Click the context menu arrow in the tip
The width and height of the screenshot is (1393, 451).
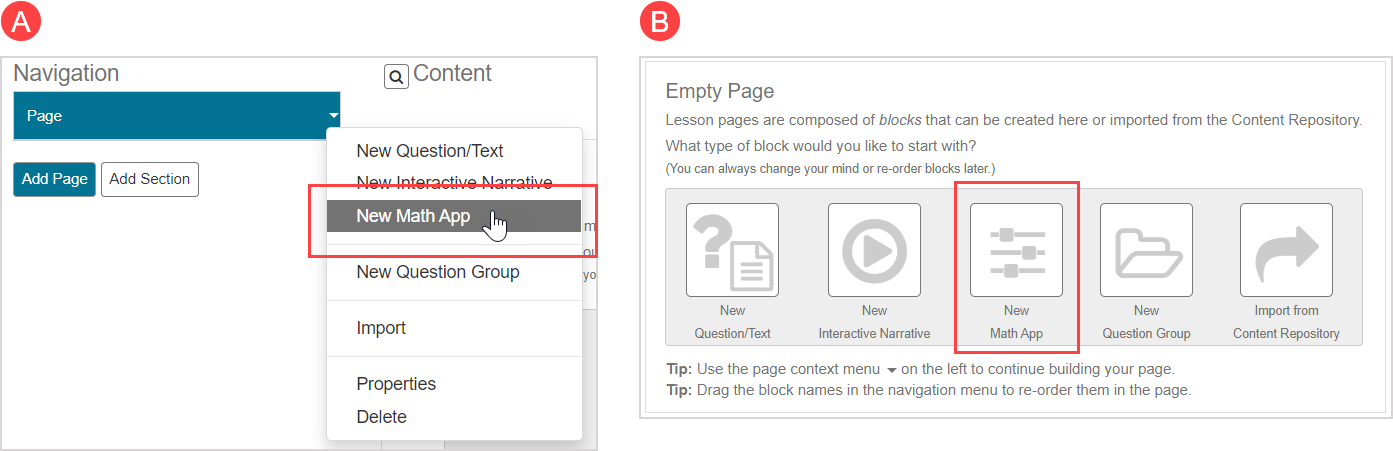[x=892, y=370]
